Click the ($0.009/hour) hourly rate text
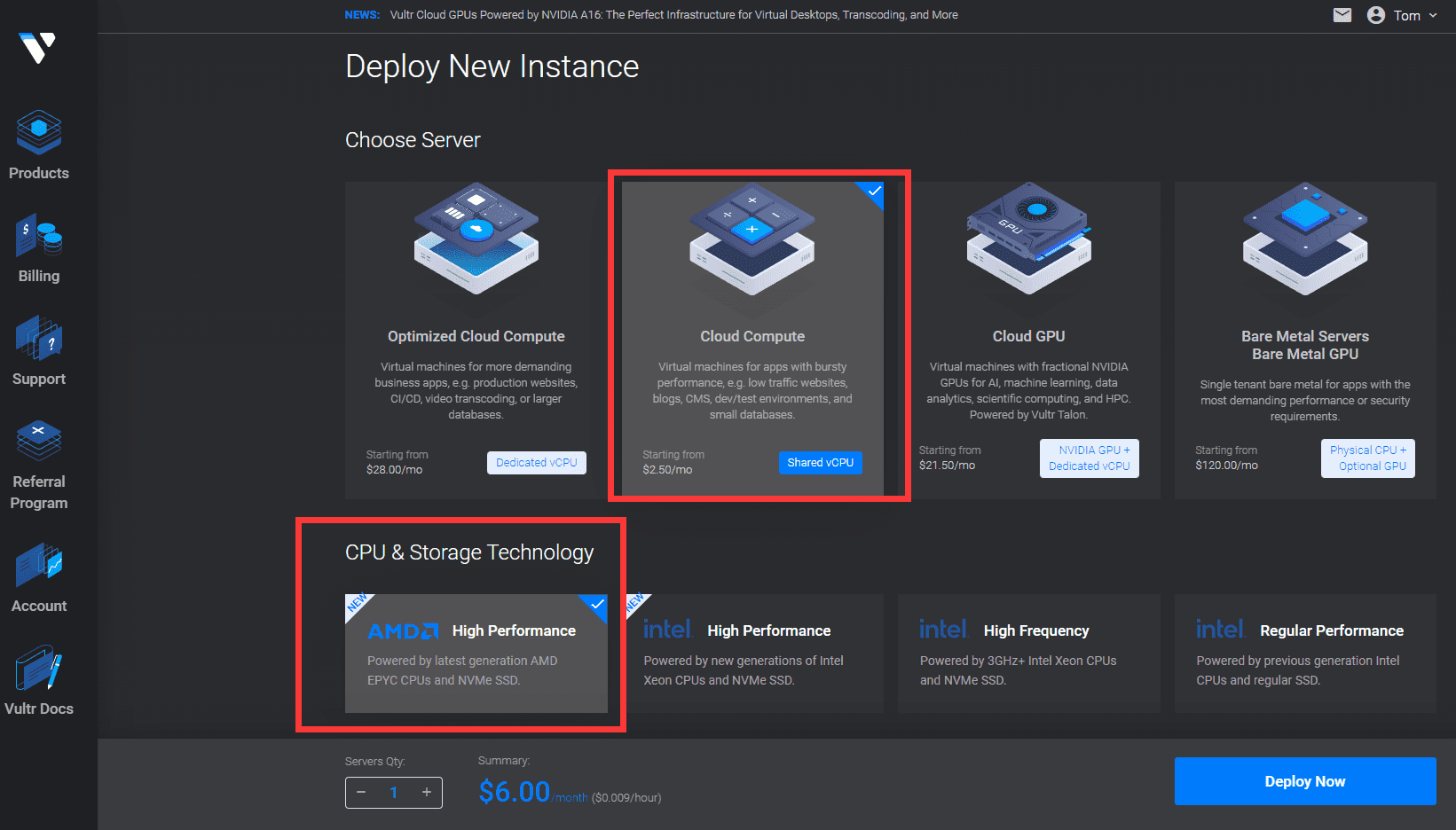 click(626, 798)
